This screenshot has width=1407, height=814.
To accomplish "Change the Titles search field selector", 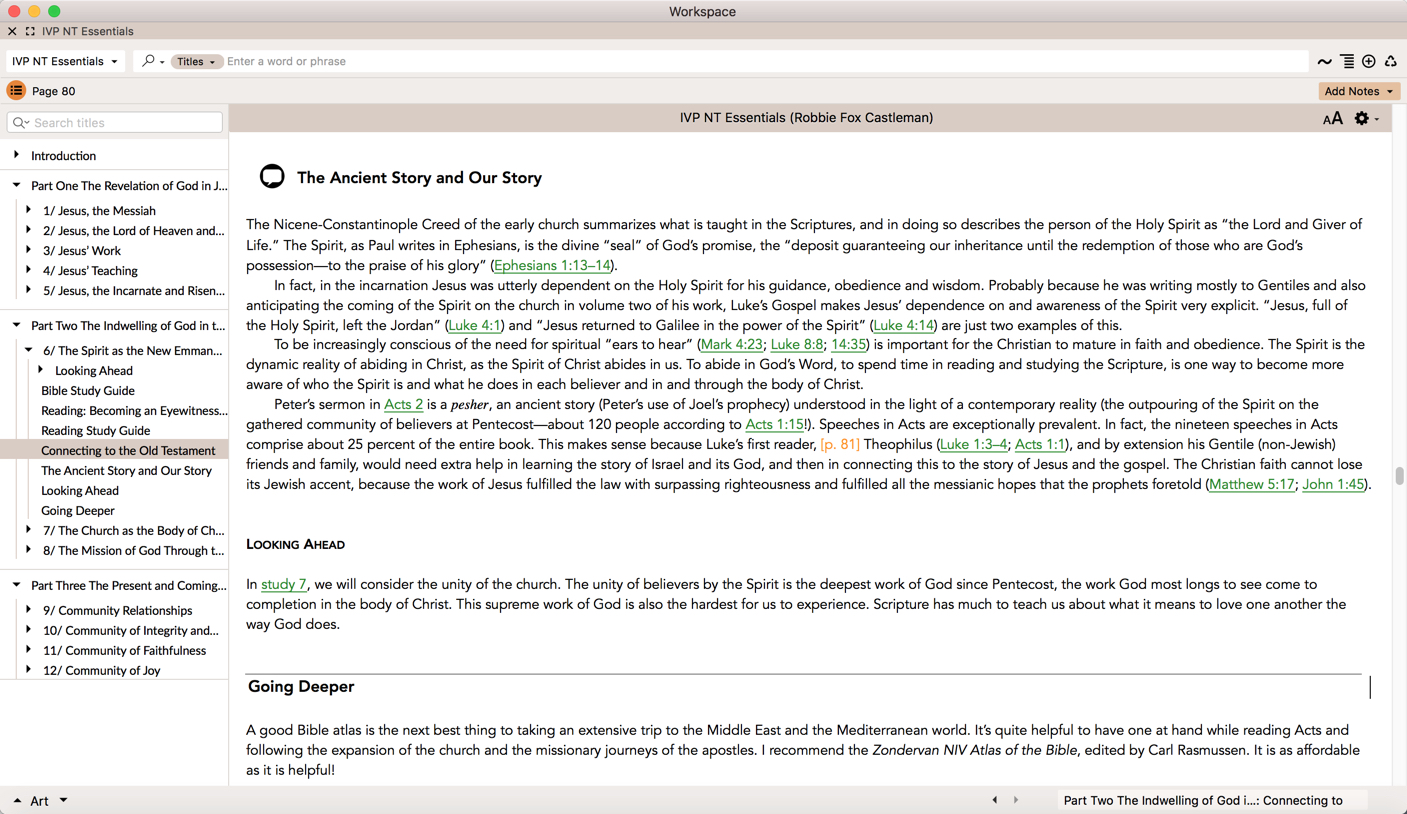I will (196, 61).
